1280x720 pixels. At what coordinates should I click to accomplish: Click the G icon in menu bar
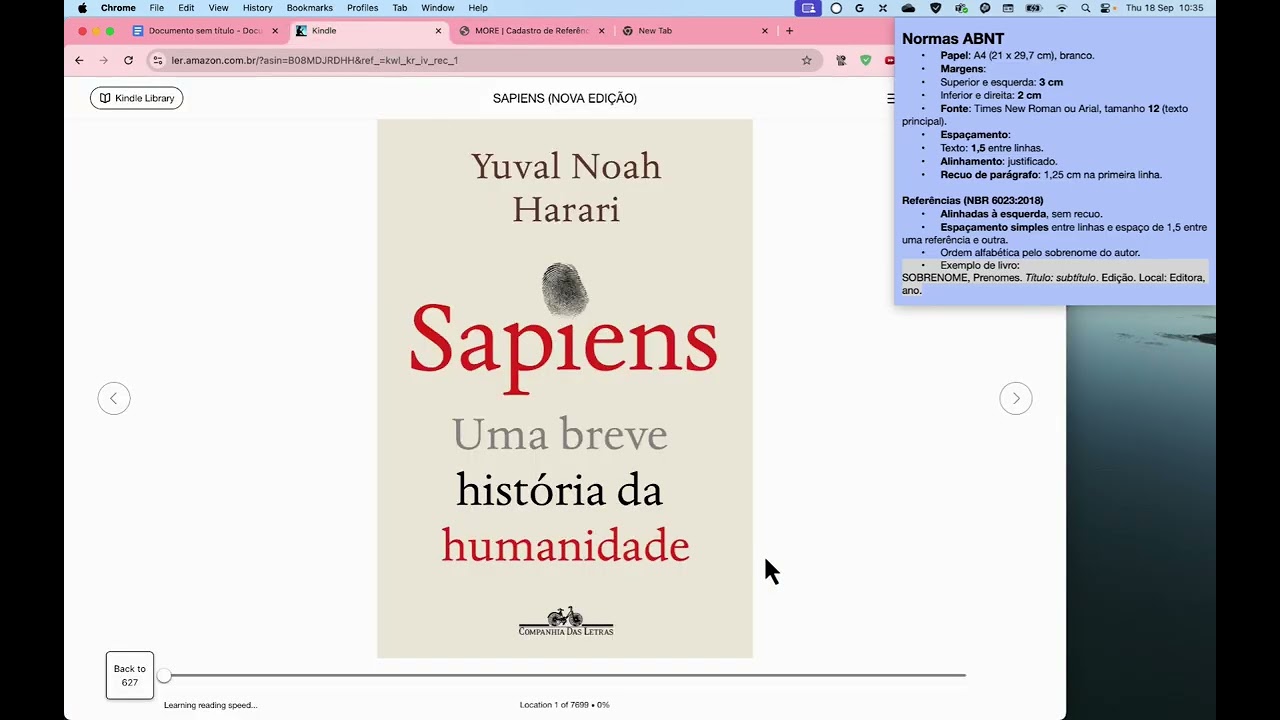[859, 8]
